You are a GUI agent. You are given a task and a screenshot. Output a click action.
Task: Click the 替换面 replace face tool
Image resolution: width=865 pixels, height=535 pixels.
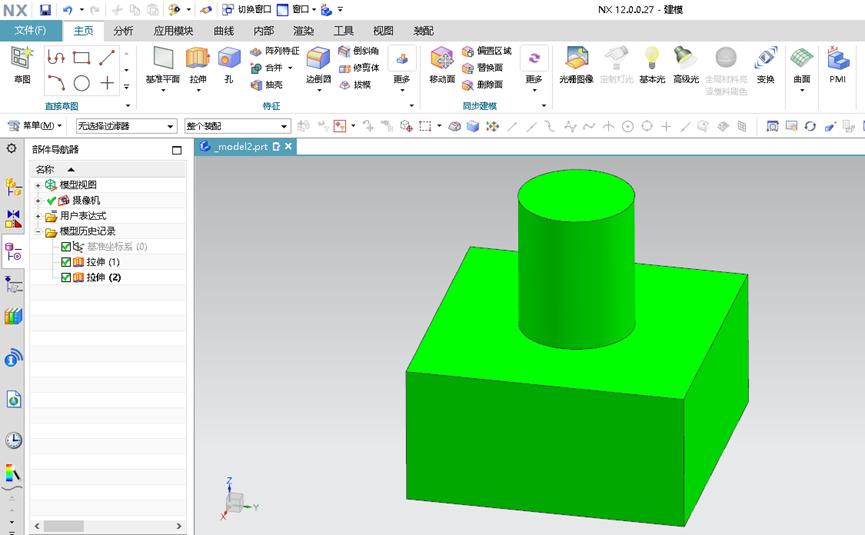(483, 68)
